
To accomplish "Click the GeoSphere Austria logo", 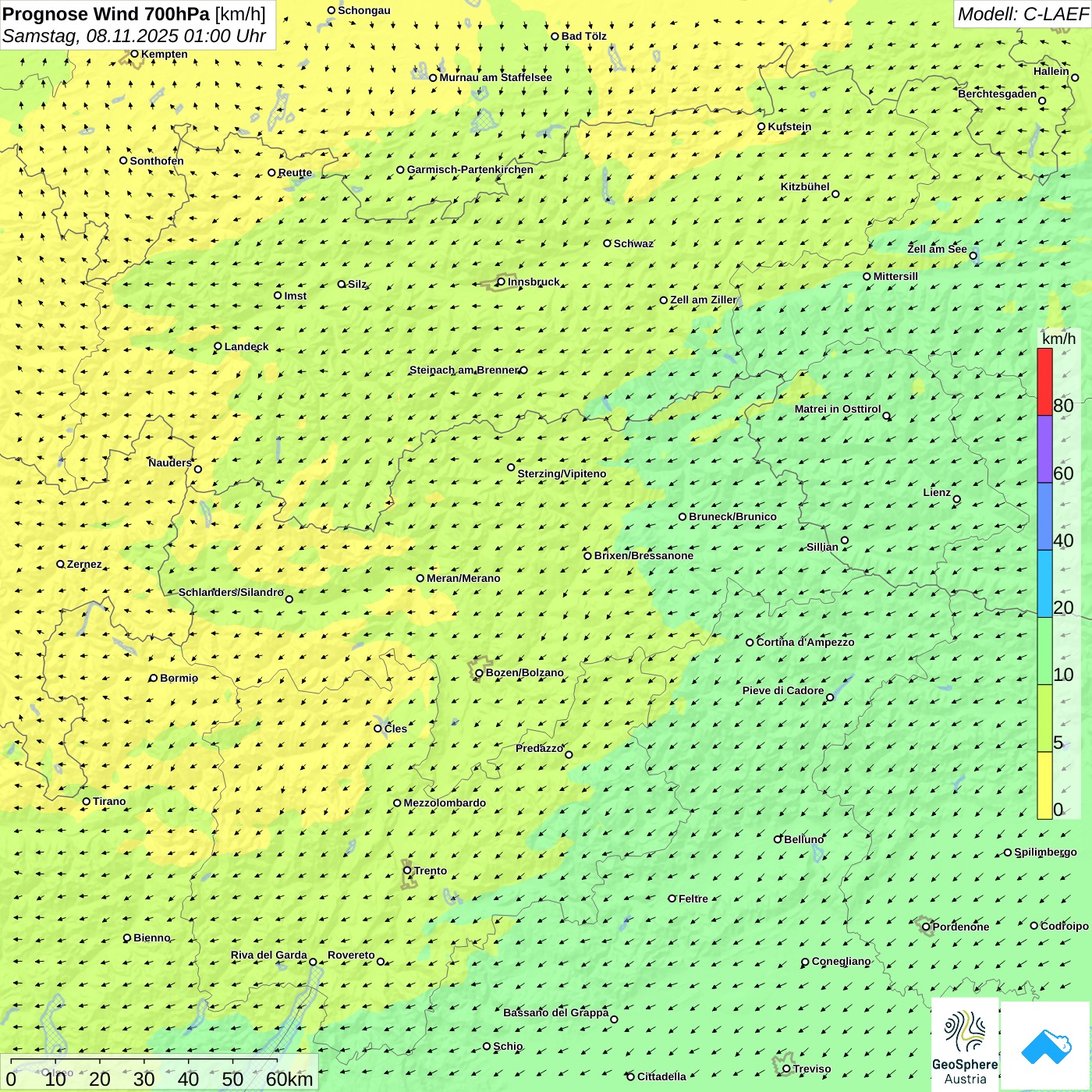I will (x=965, y=1044).
